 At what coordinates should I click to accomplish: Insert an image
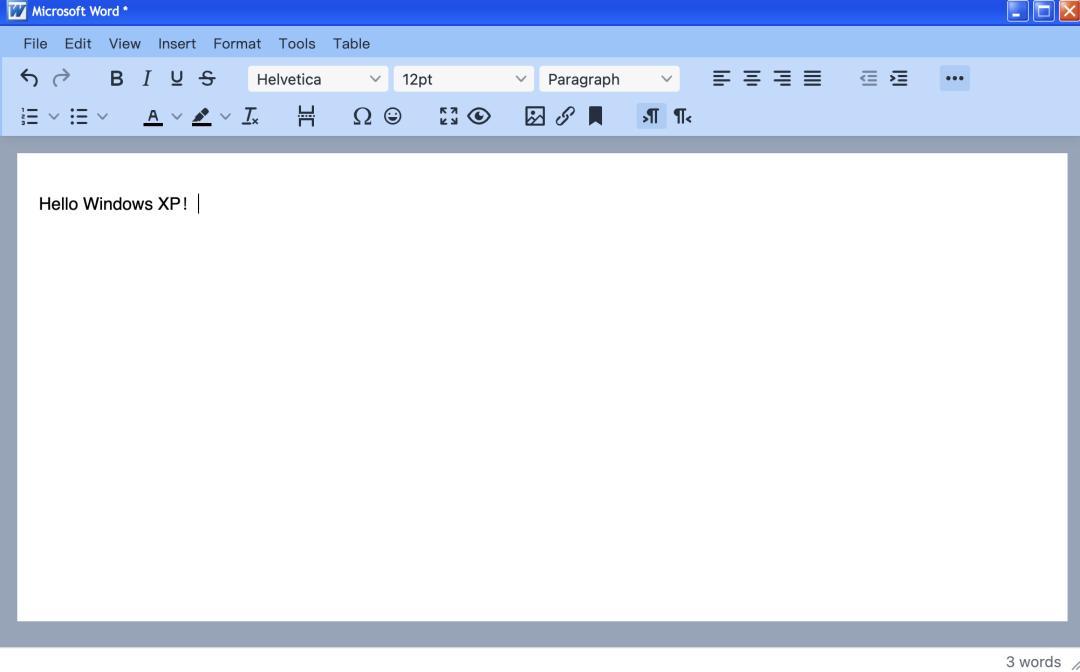point(535,116)
